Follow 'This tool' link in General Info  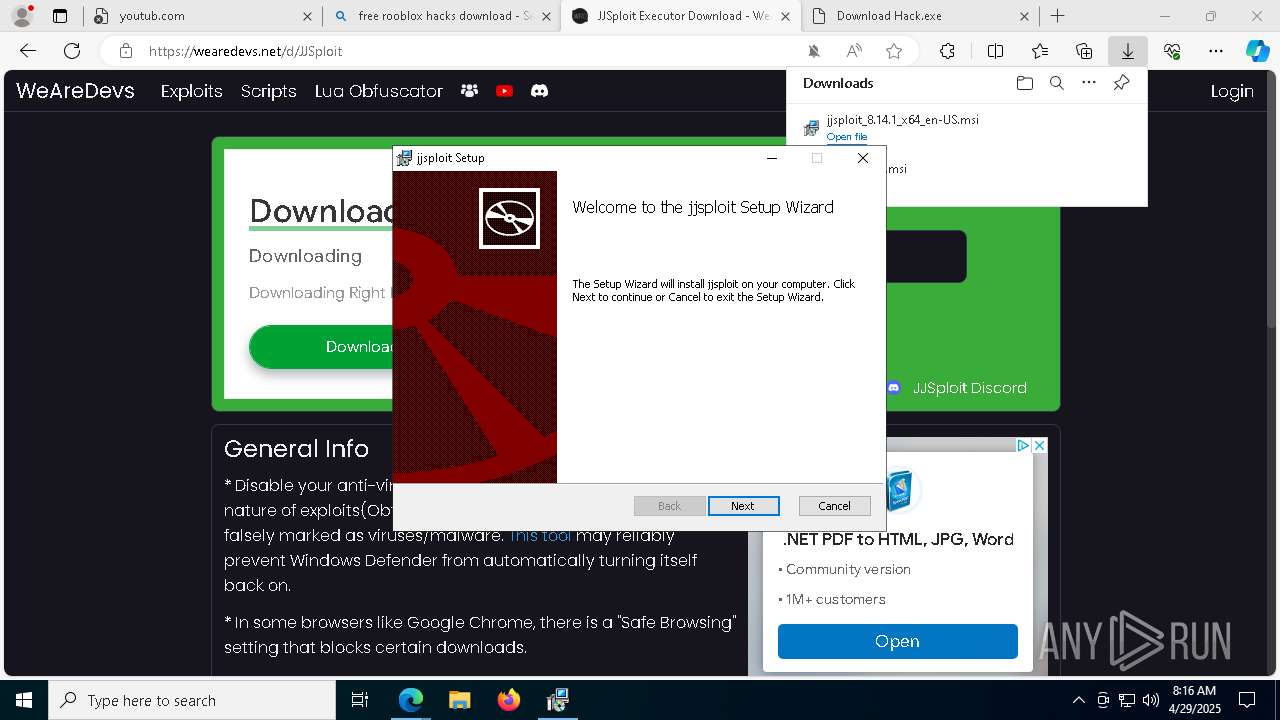540,536
